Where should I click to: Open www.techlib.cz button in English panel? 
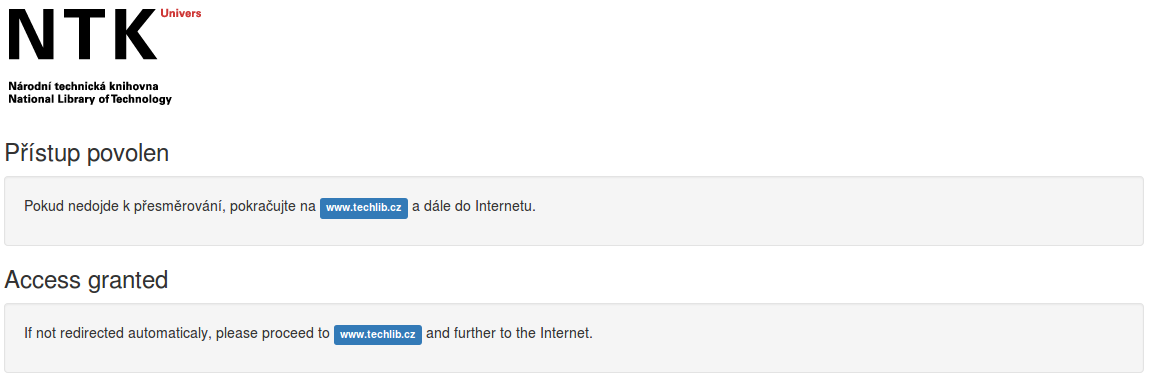pos(378,334)
